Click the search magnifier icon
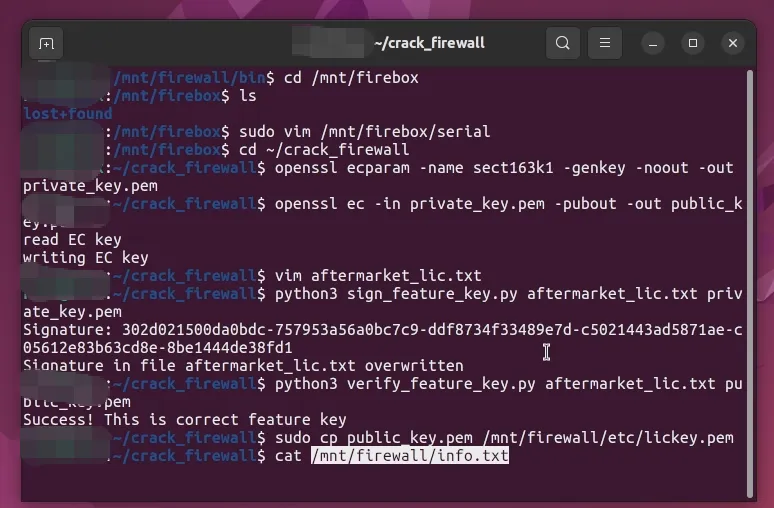Screen dimensions: 774x508 (x=563, y=43)
